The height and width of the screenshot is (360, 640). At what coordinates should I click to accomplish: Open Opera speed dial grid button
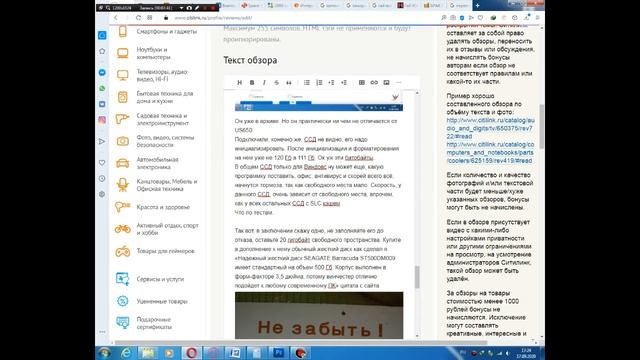point(150,18)
